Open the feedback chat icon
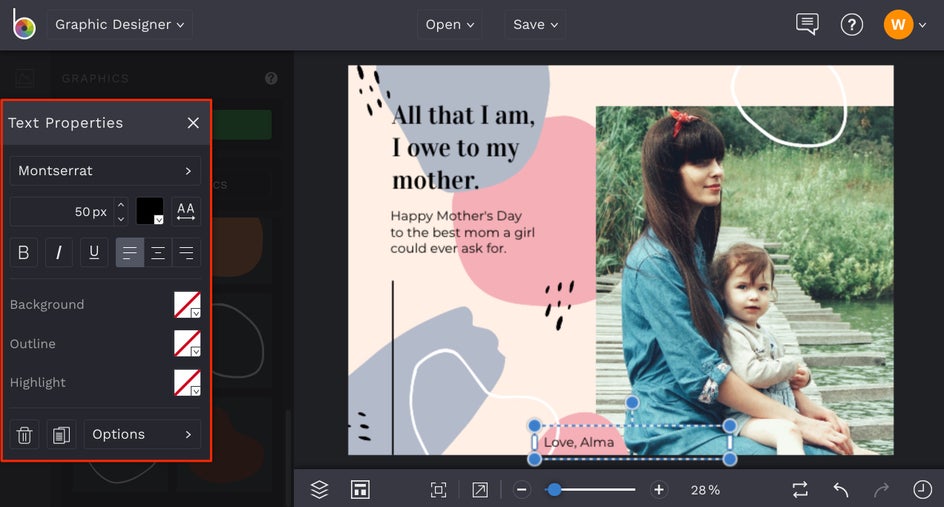 (807, 25)
